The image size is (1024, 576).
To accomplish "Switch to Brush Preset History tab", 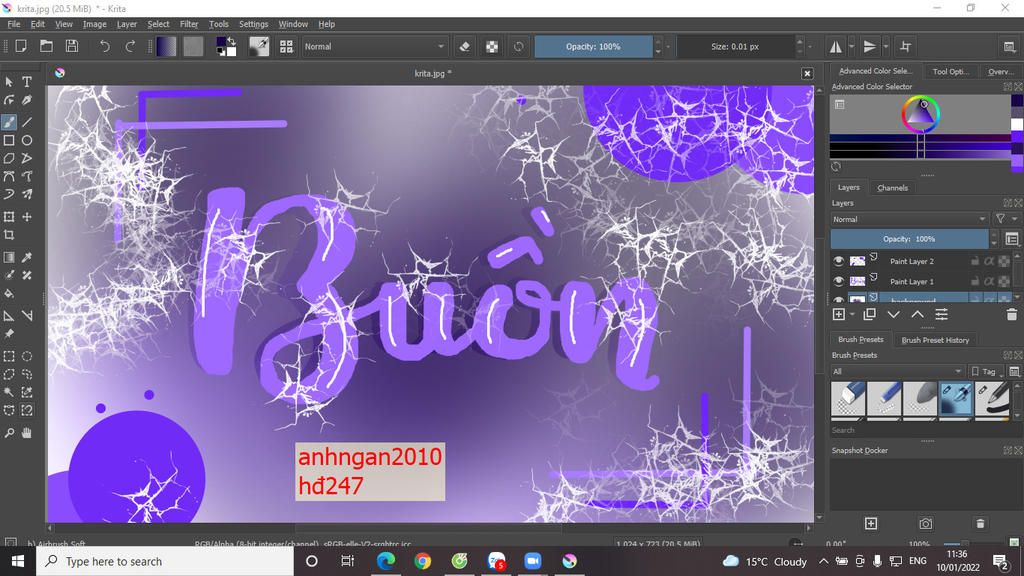I will pyautogui.click(x=935, y=340).
